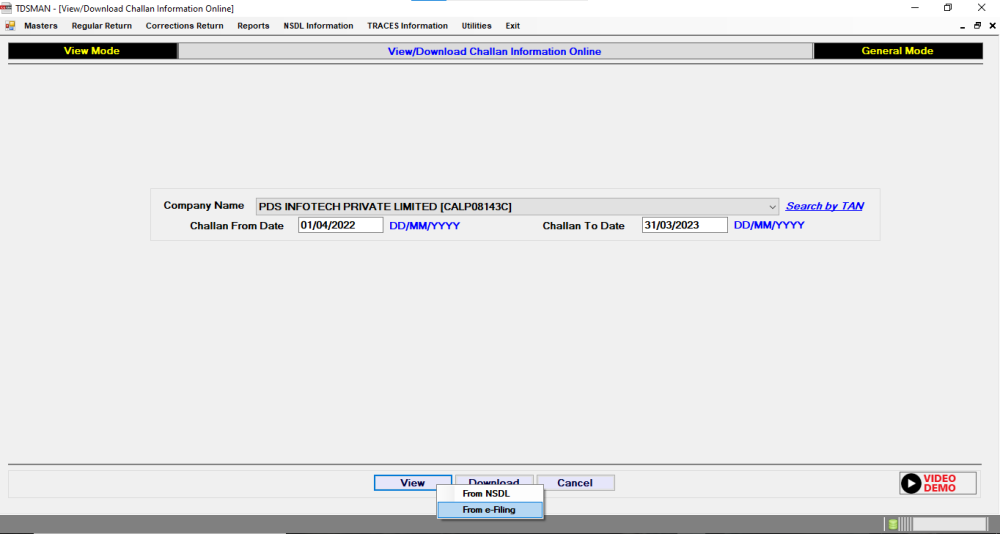
Task: Play the Video Demo
Action: 938,483
